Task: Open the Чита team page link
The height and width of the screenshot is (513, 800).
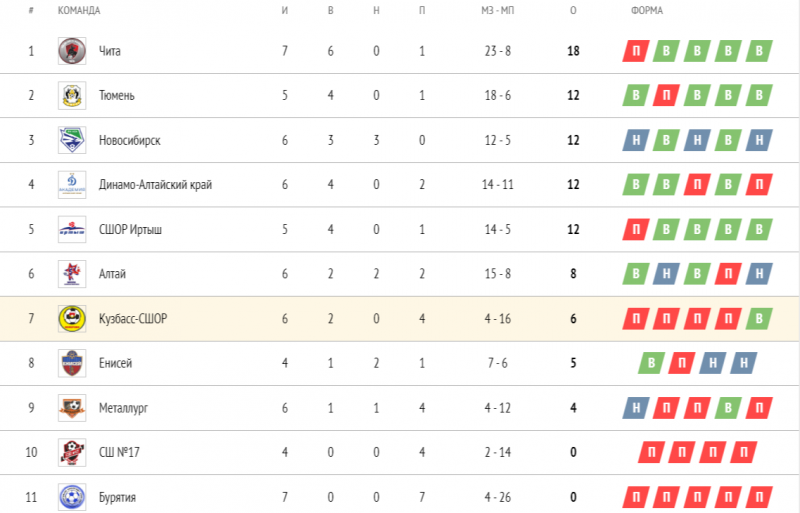Action: click(110, 51)
